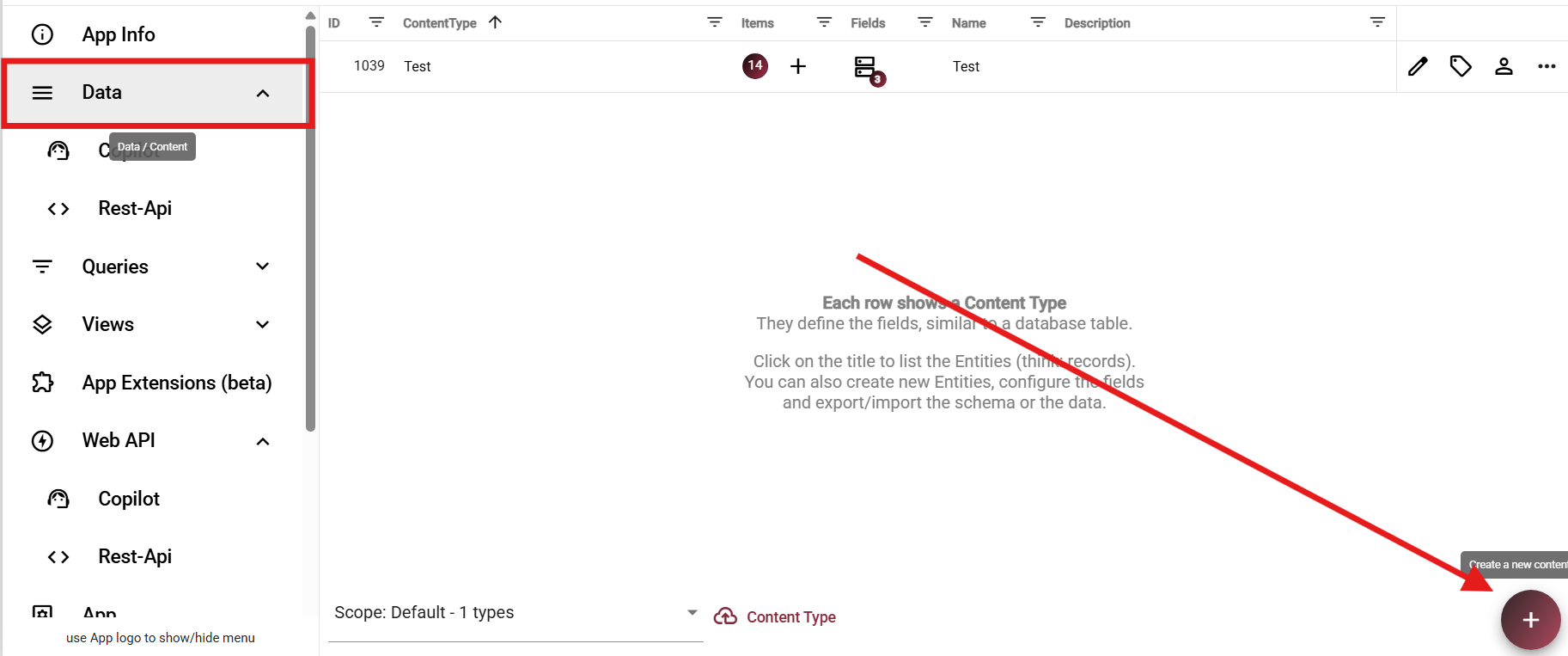Click the 14 items count badge
The height and width of the screenshot is (656, 1568).
(754, 65)
